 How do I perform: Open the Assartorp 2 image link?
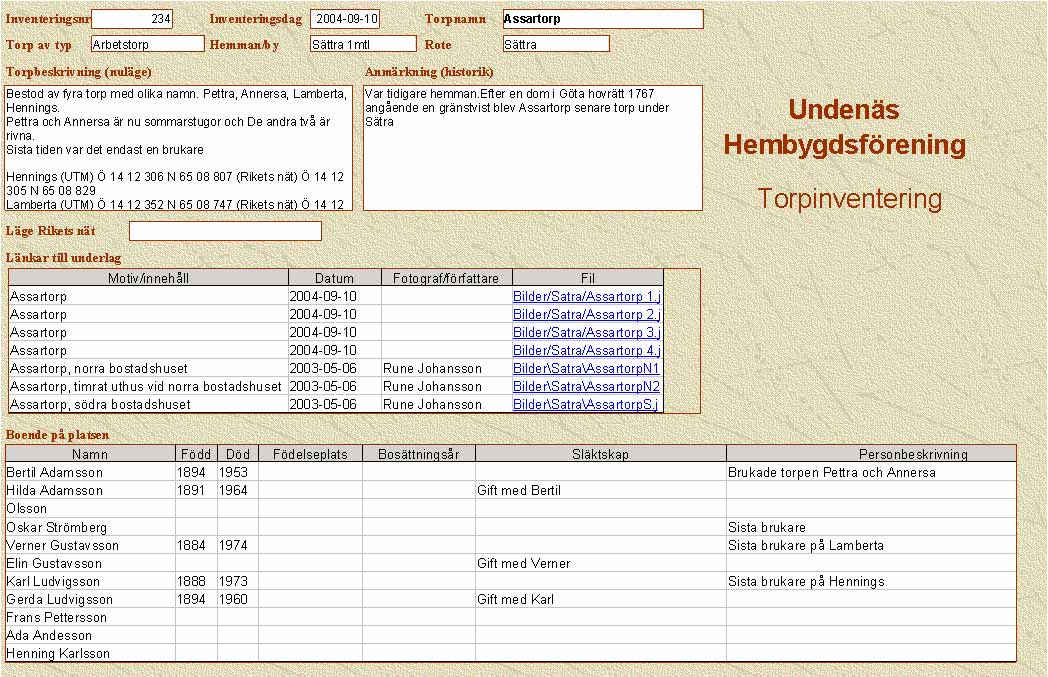pos(586,314)
